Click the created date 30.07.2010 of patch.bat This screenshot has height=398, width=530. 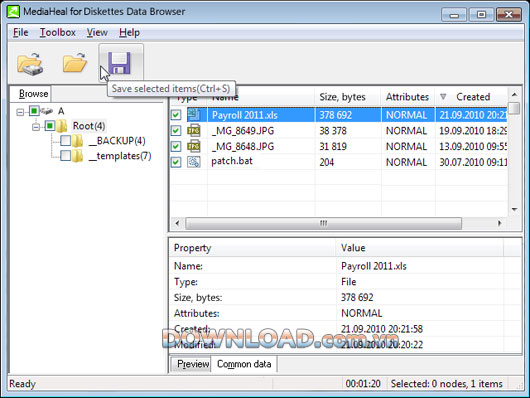[473, 162]
